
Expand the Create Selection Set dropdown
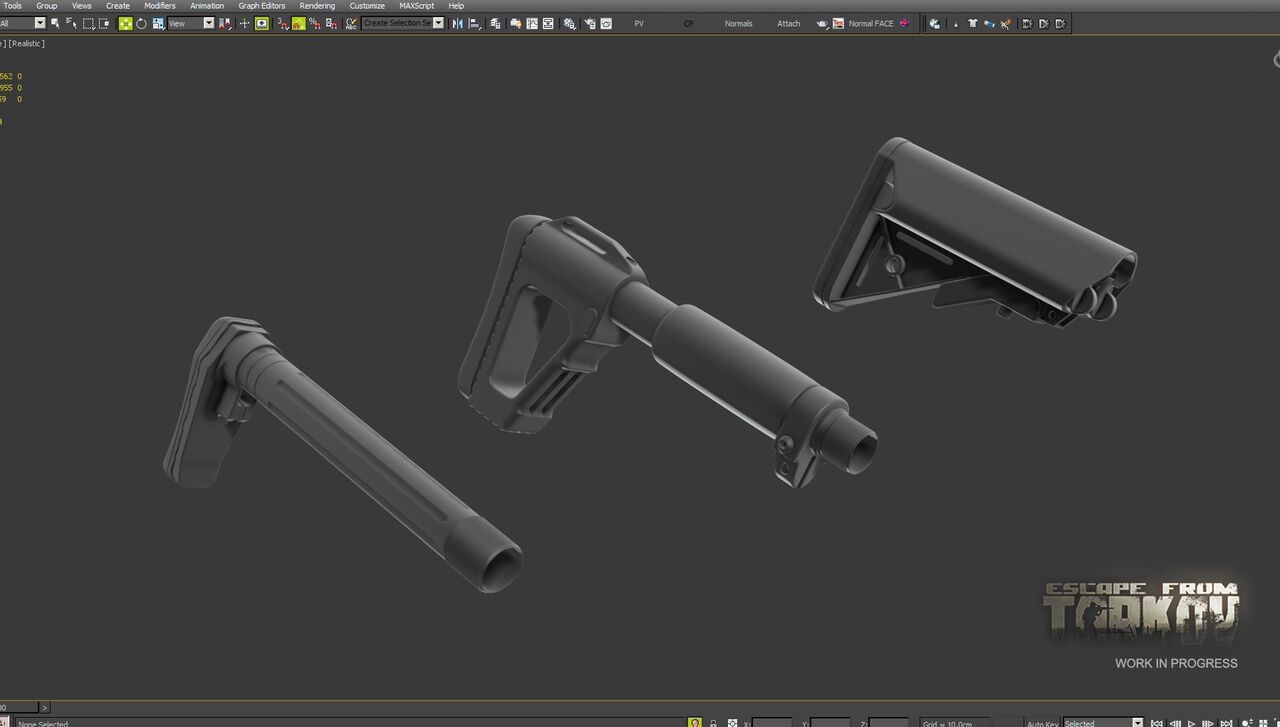click(403, 23)
